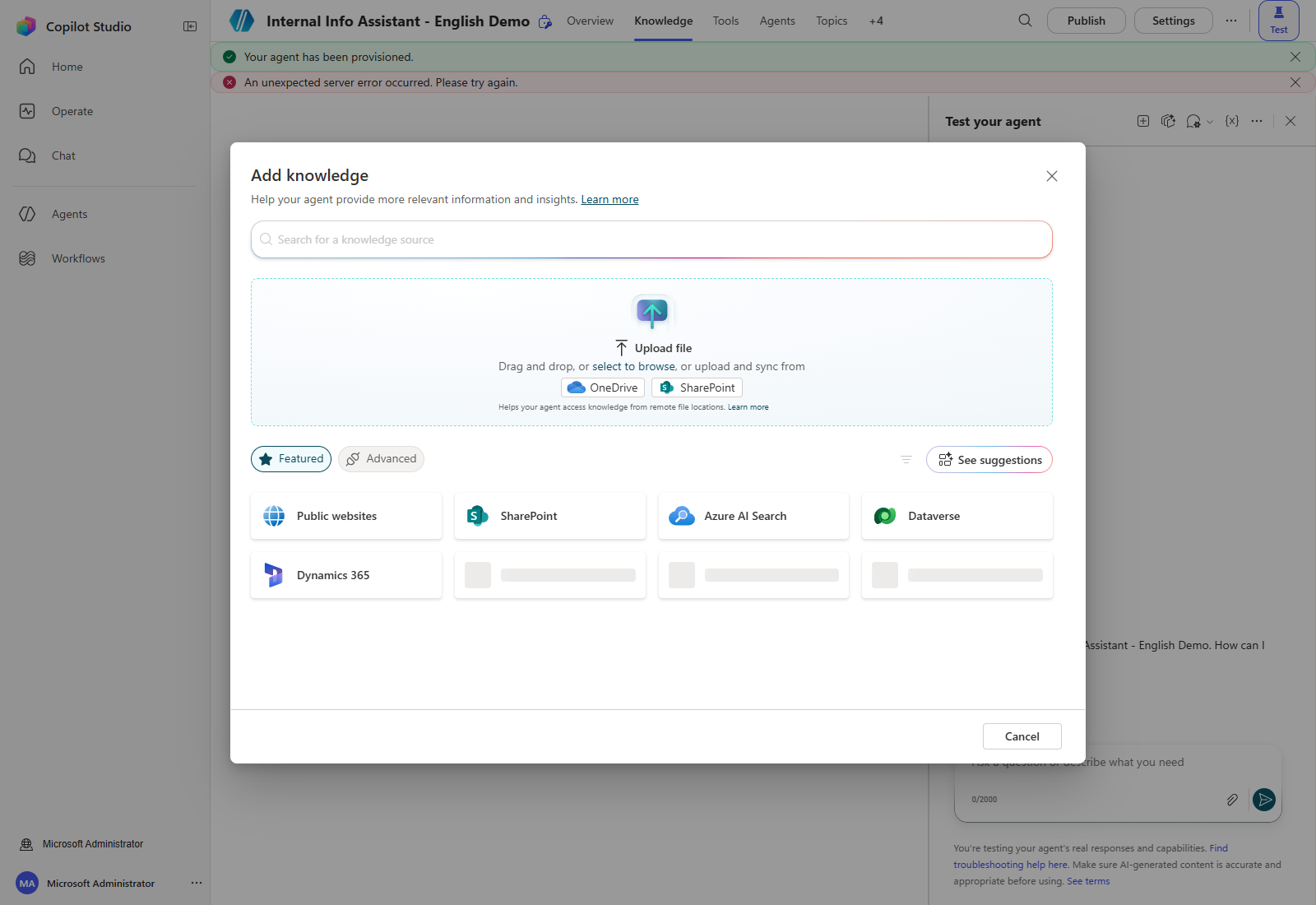Click the upload file cloud arrow icon
The height and width of the screenshot is (905, 1316).
[x=652, y=313]
